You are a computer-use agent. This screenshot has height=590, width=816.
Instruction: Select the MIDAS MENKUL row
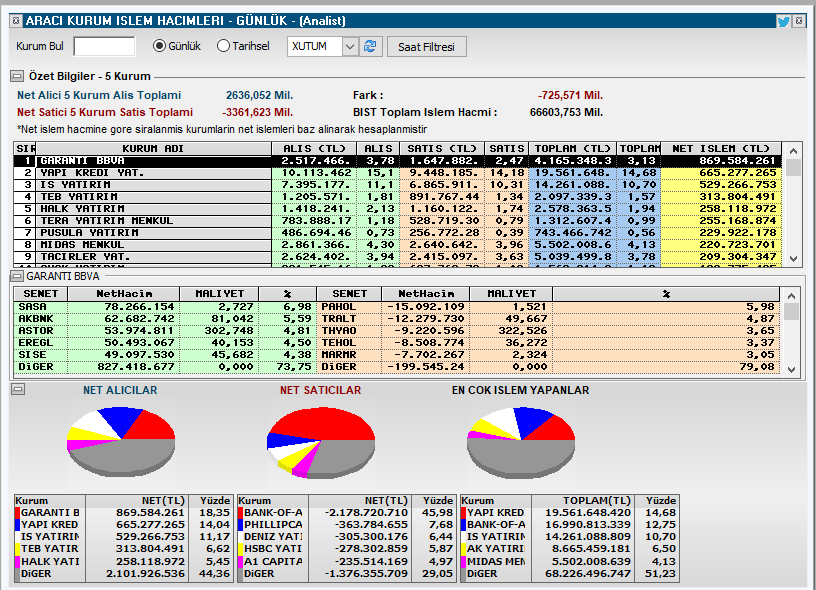click(x=398, y=245)
